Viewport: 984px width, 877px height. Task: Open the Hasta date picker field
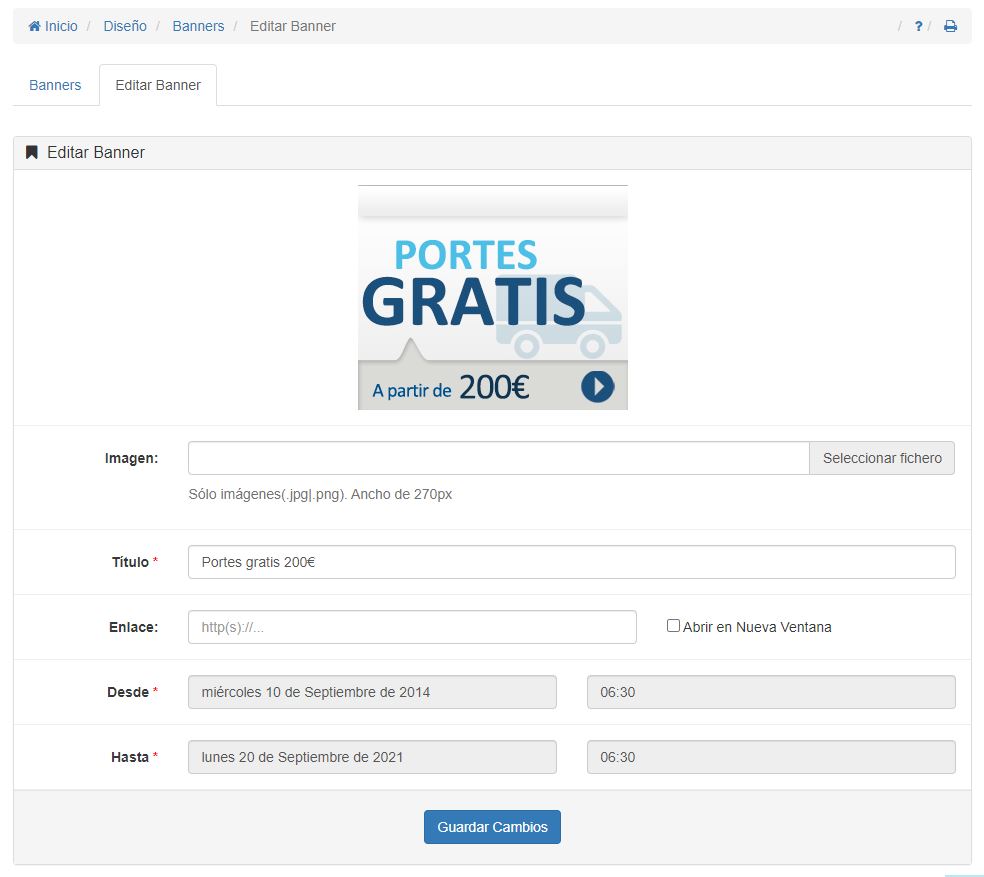[x=372, y=757]
